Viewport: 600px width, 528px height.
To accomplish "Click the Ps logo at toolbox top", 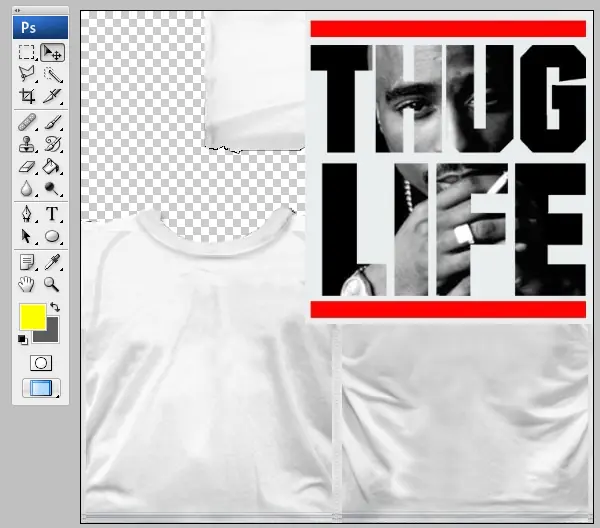I will [40, 28].
